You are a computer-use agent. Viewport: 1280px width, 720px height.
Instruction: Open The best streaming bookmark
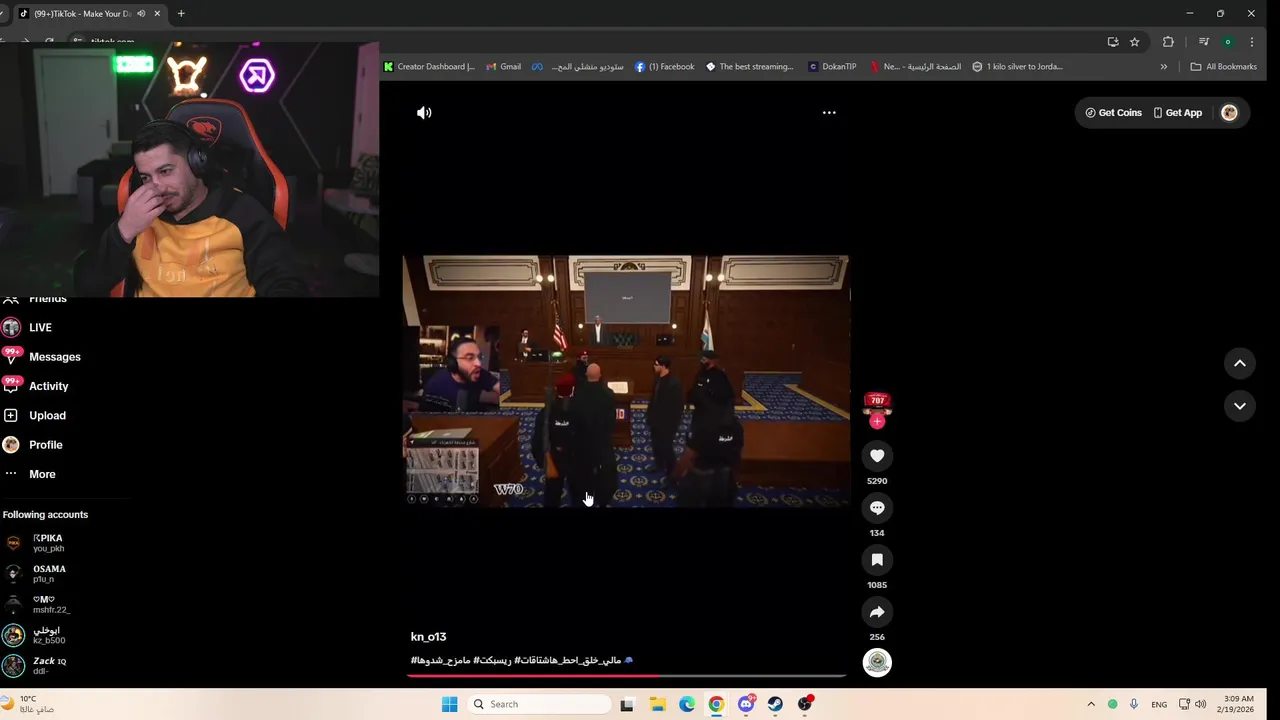[x=750, y=67]
